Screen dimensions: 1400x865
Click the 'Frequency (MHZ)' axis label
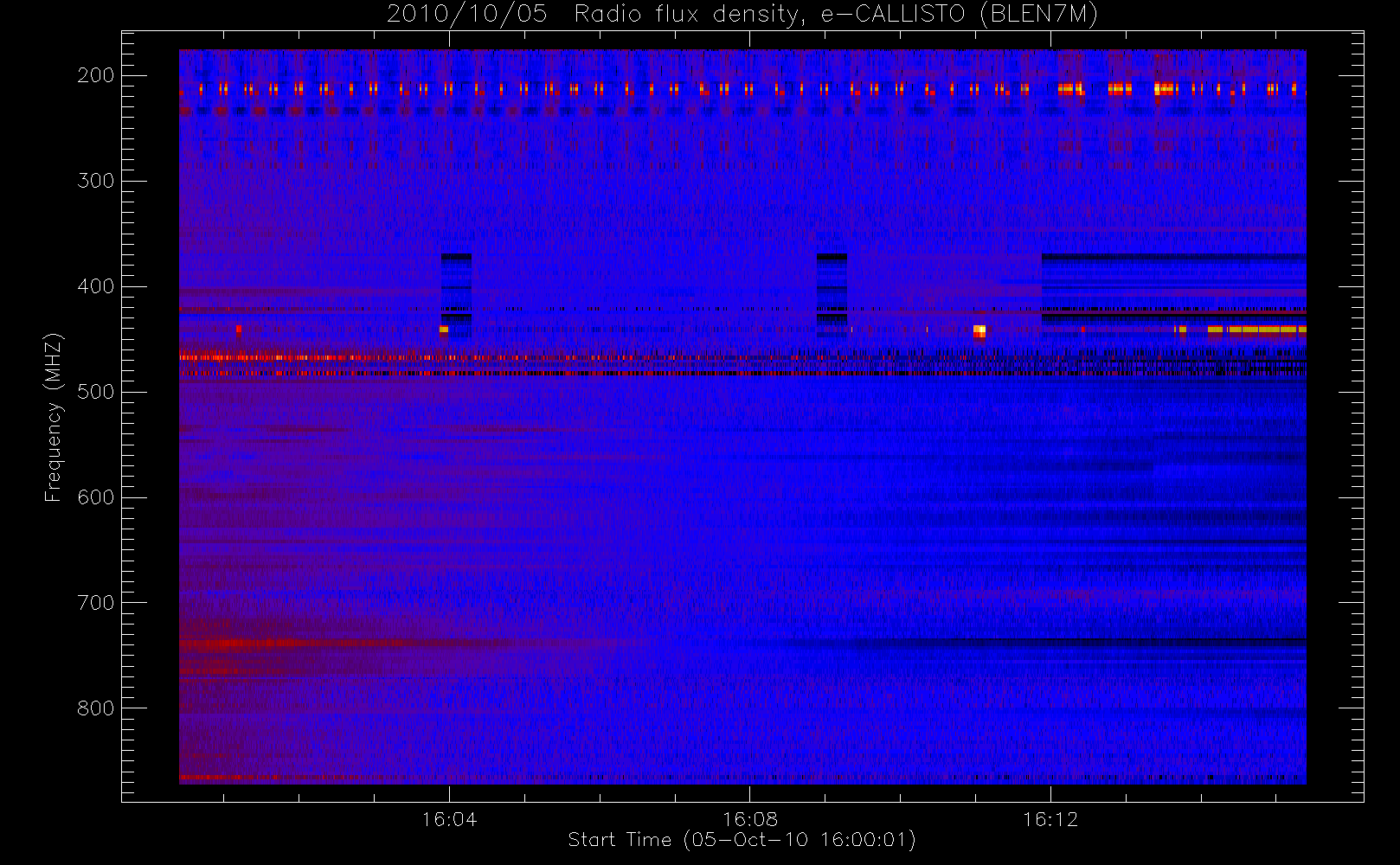(54, 417)
